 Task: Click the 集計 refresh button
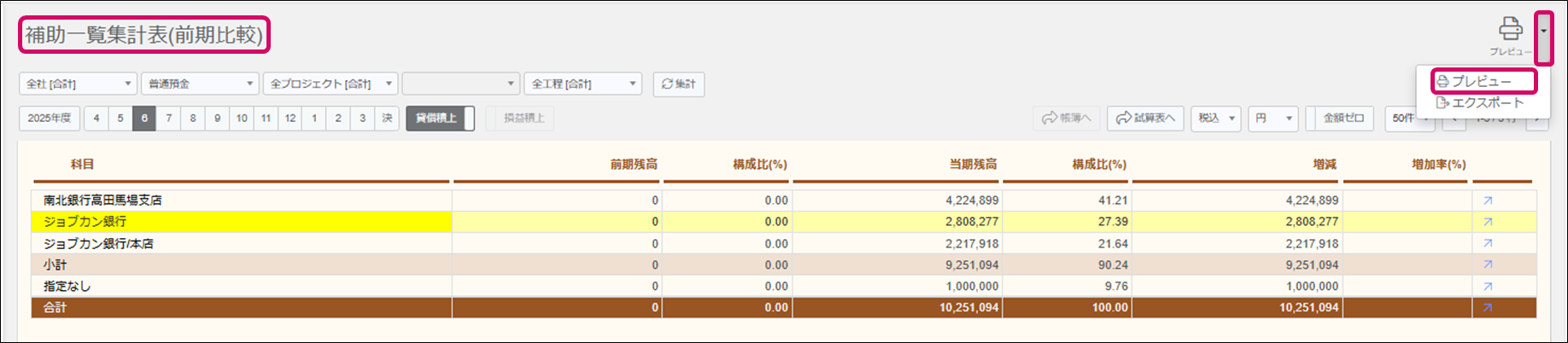coord(679,84)
